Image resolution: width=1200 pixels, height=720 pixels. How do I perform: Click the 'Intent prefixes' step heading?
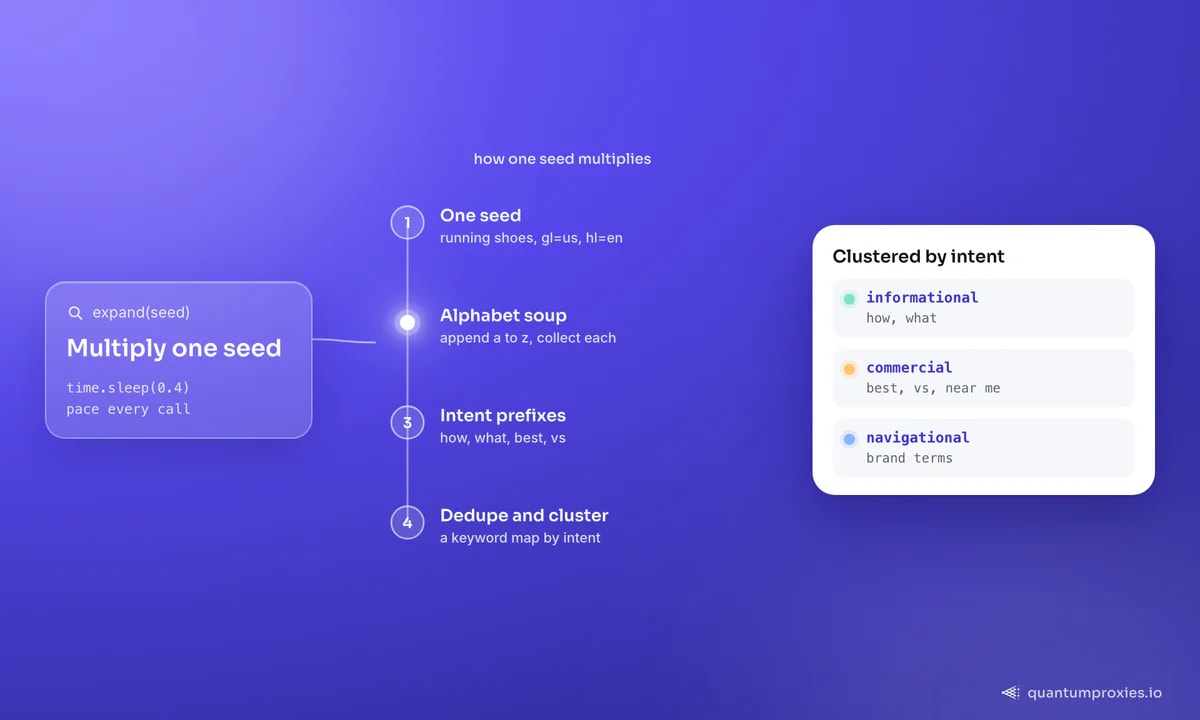coord(503,415)
